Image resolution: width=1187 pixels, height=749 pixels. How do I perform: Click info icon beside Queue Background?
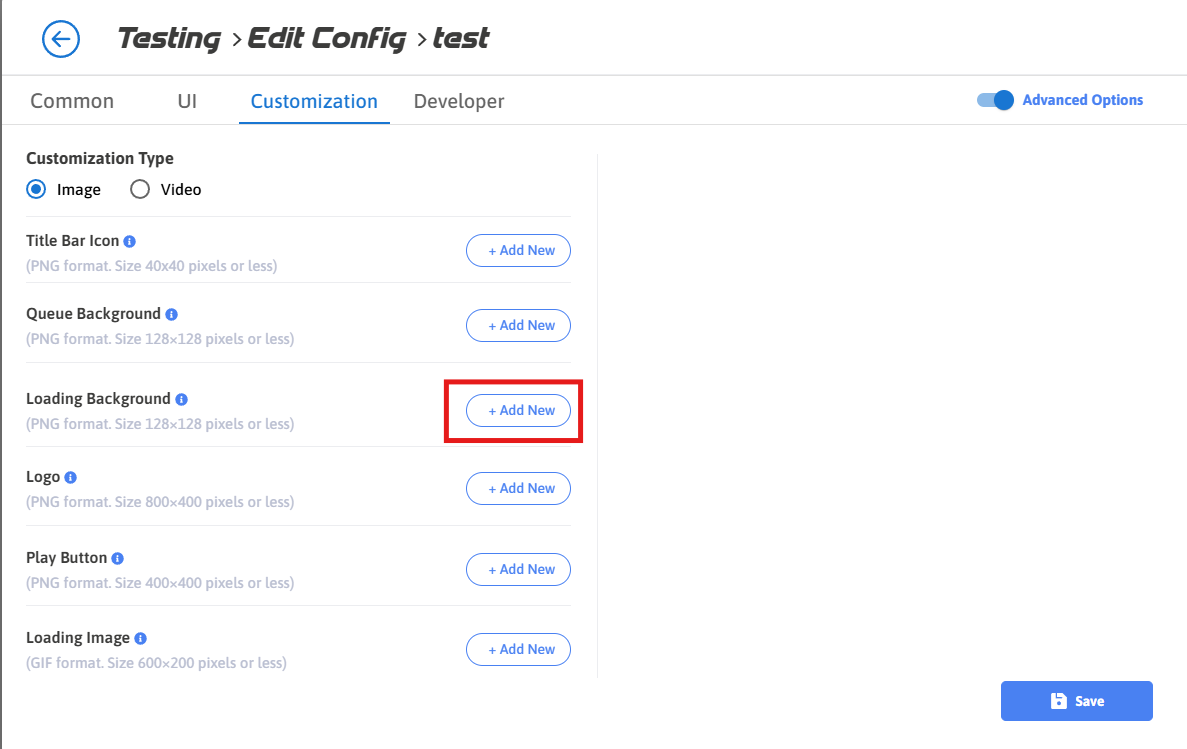(x=172, y=315)
